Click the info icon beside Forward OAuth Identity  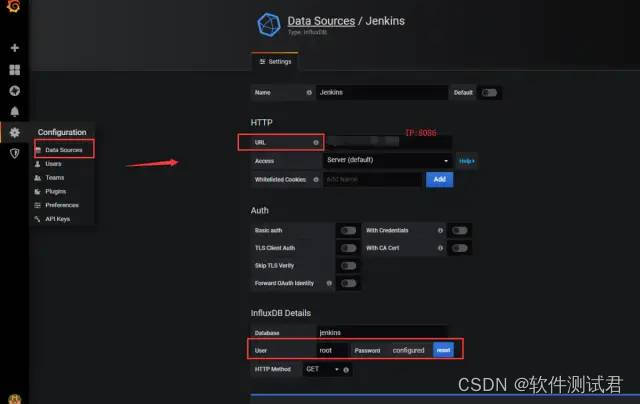329,283
